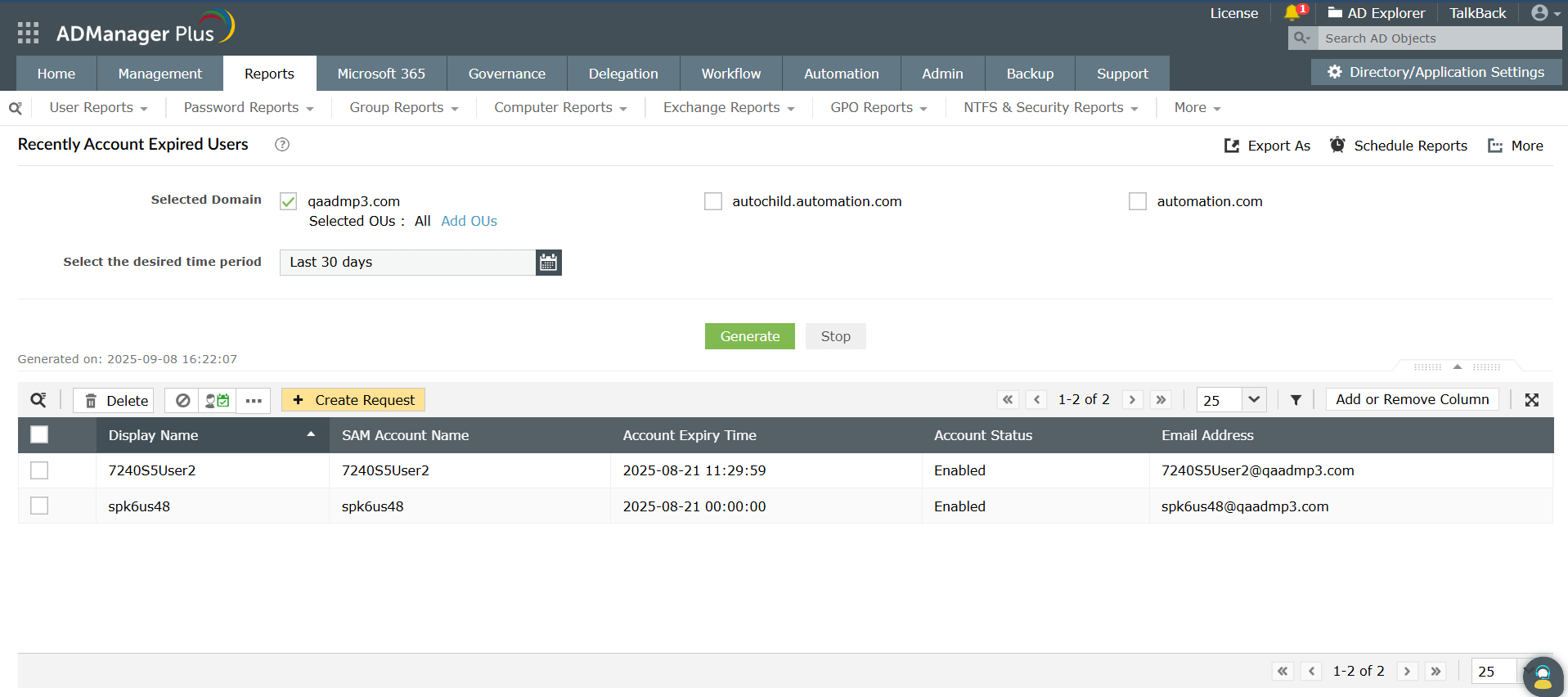Open Add or Remove Column
This screenshot has height=697, width=1568.
[1413, 399]
